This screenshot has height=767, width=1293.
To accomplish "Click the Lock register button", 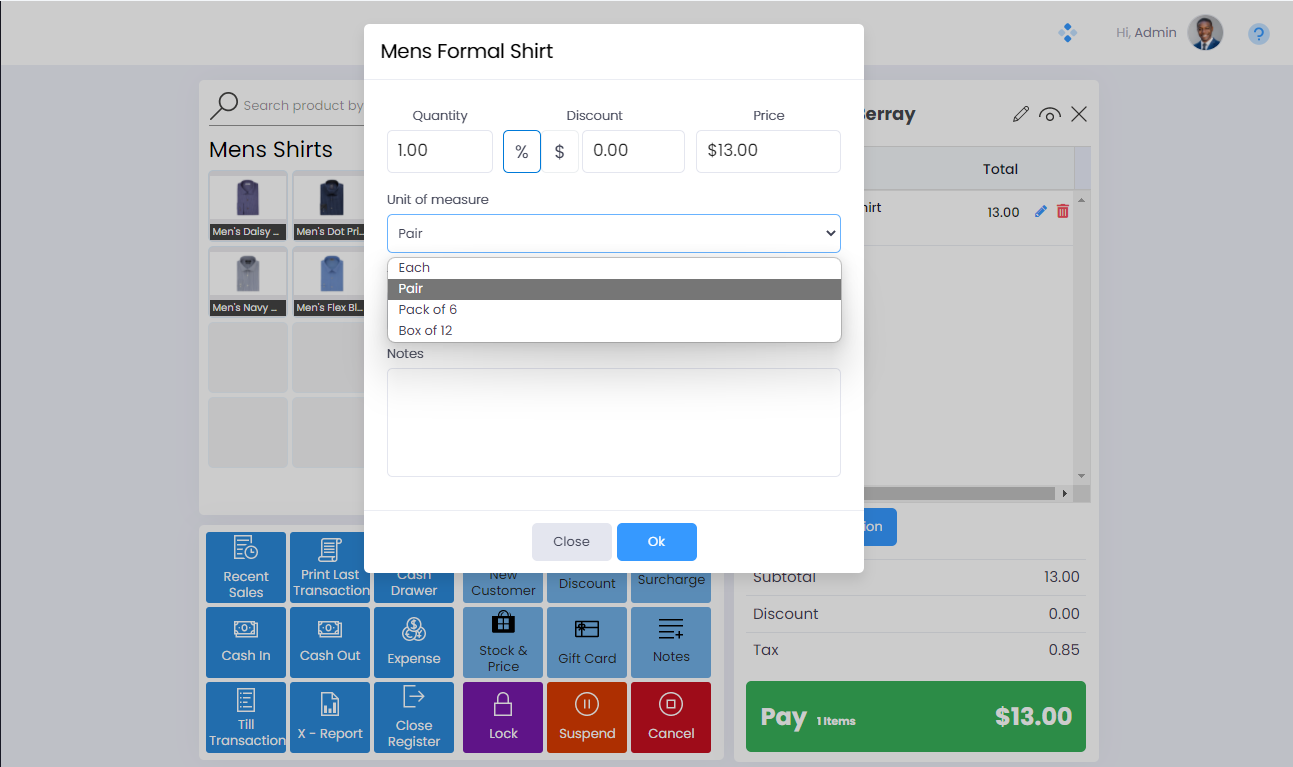I will click(x=503, y=717).
